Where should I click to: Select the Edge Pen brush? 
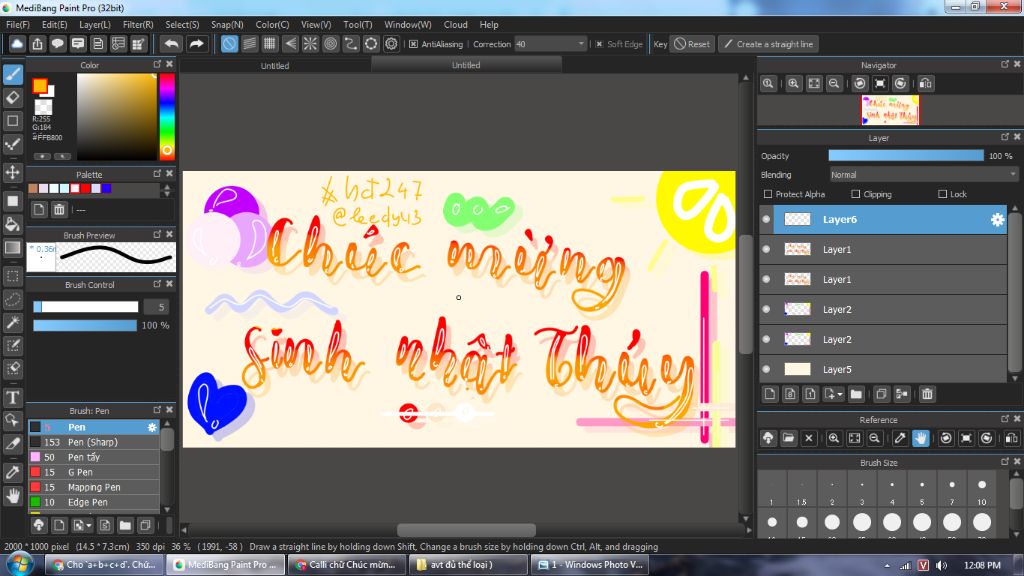coord(94,502)
